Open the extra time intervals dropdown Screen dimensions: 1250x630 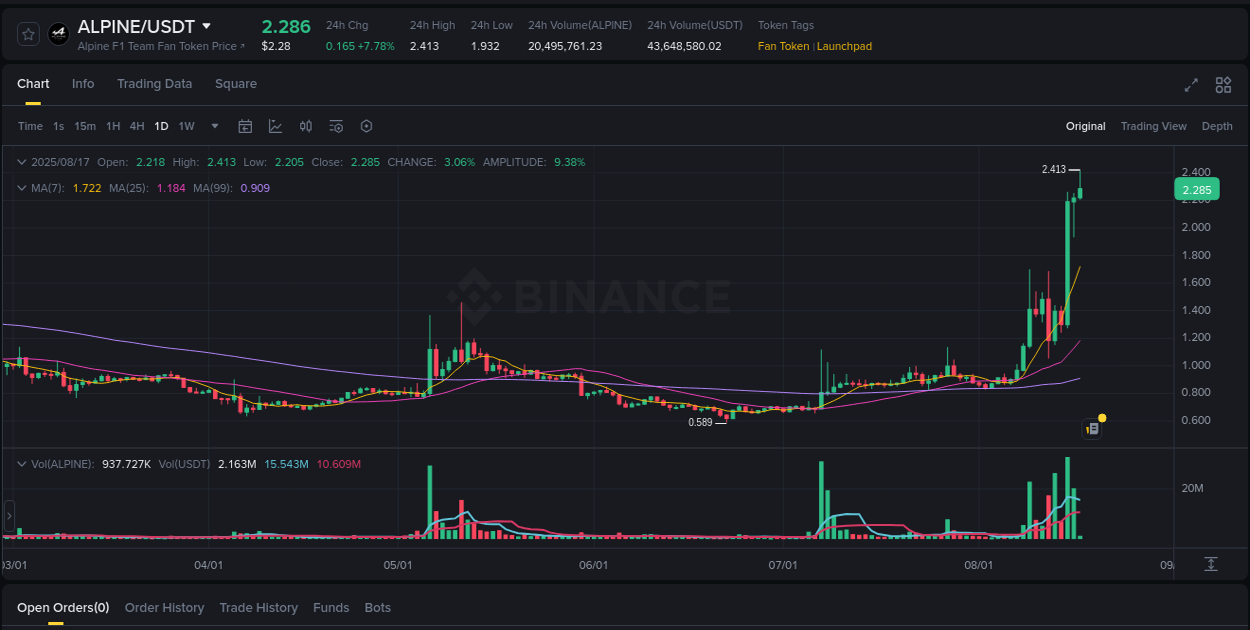click(214, 126)
